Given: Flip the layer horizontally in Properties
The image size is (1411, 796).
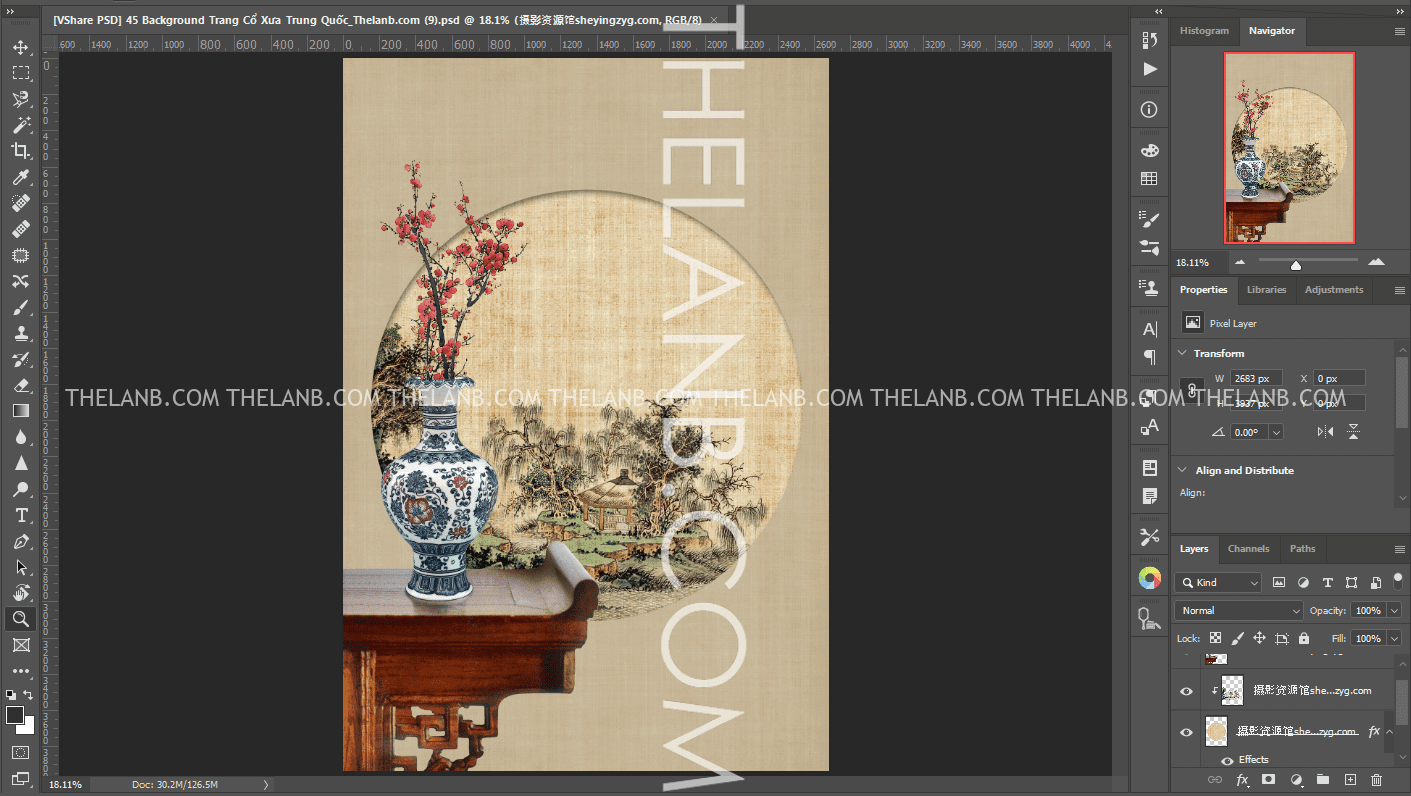Looking at the screenshot, I should tap(1325, 432).
